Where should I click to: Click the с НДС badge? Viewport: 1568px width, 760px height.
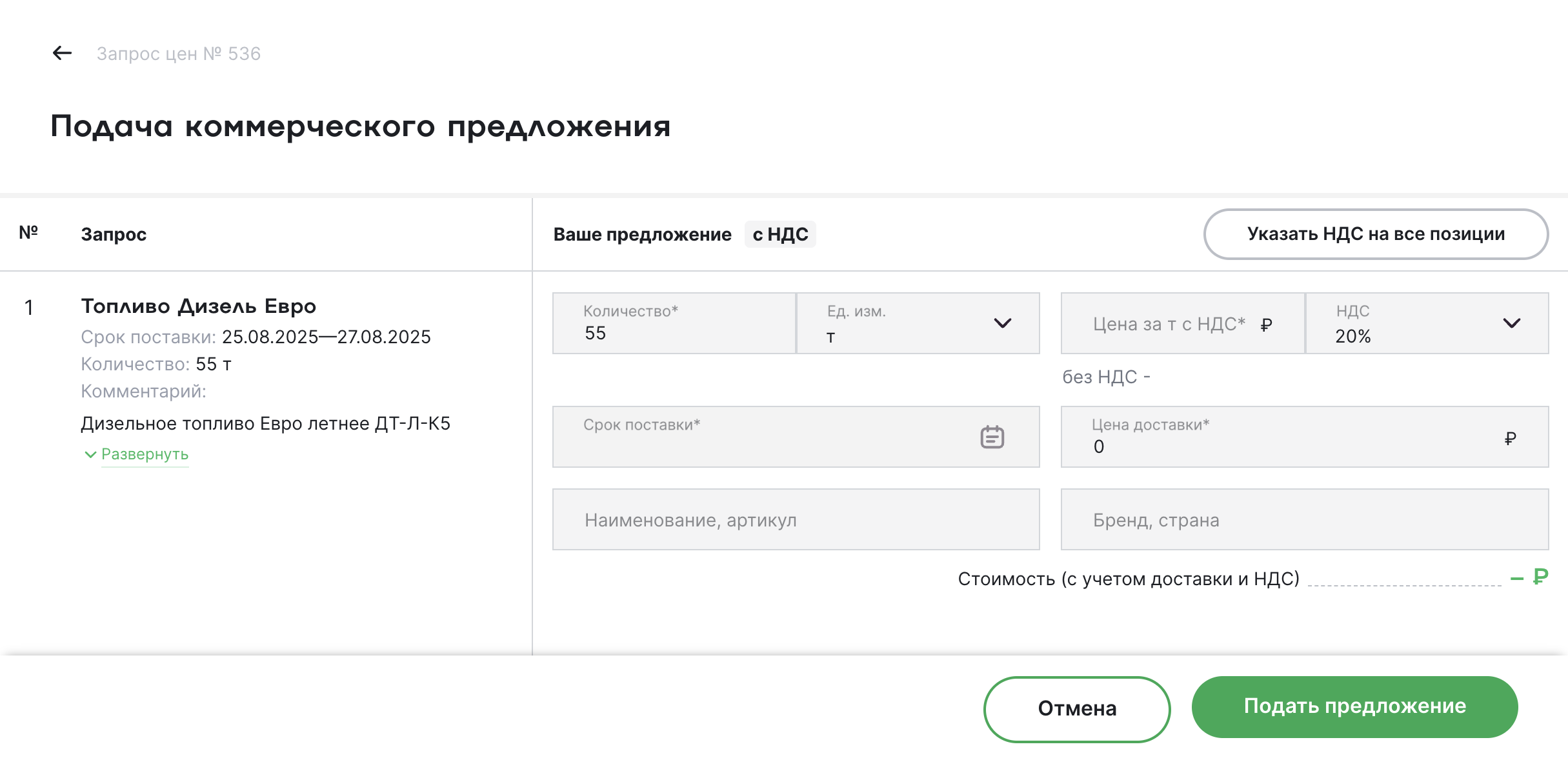pos(780,234)
